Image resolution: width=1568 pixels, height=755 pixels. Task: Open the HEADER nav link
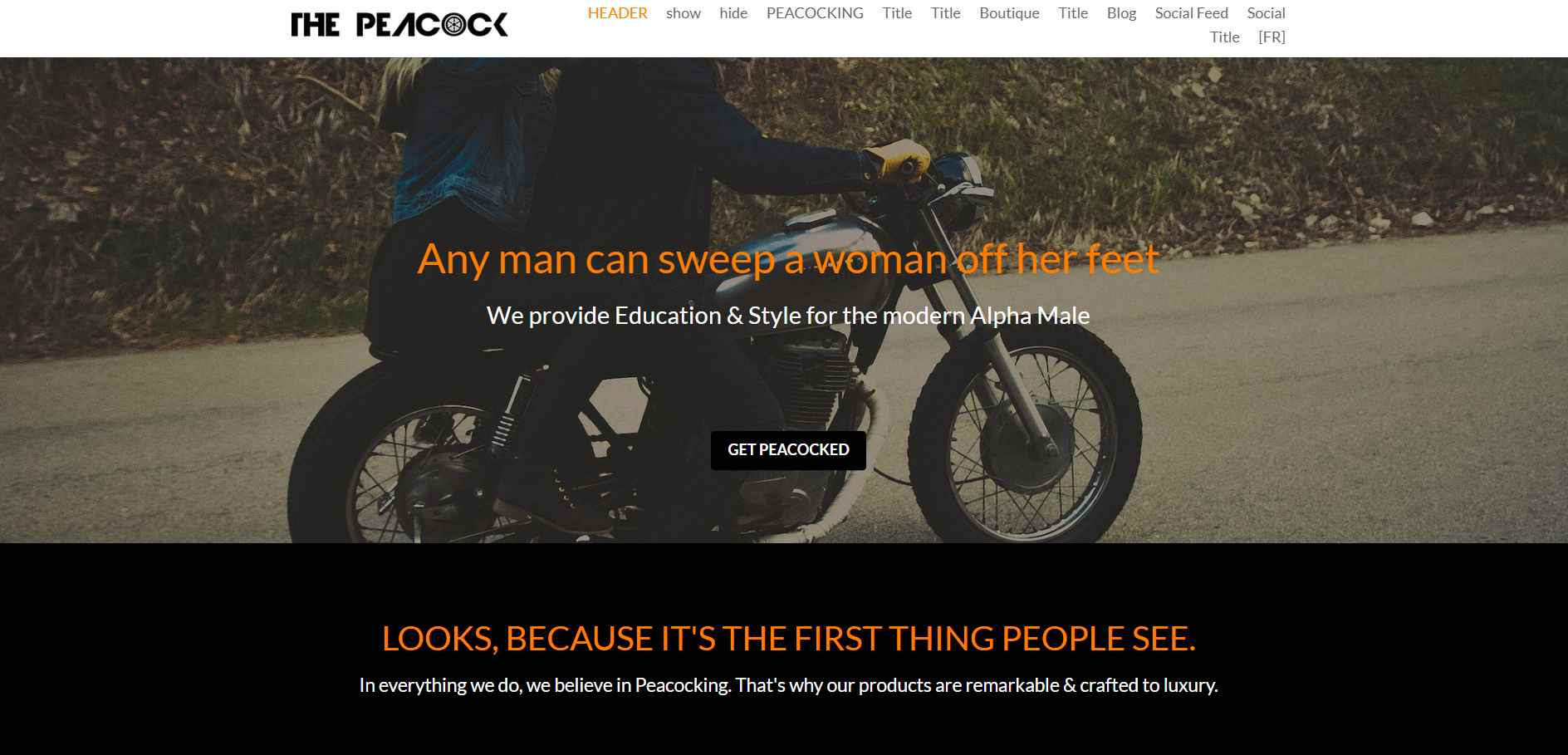pos(617,13)
